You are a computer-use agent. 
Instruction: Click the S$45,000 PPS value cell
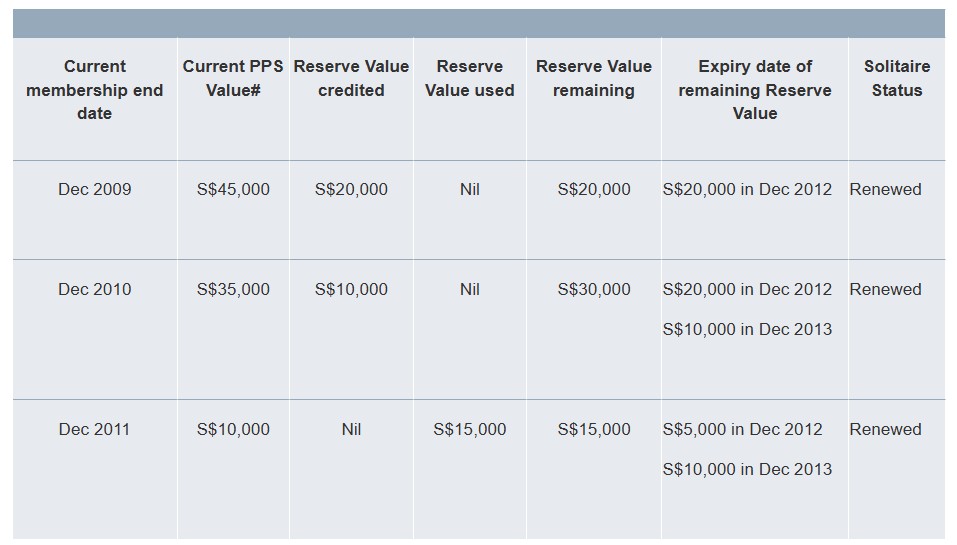[233, 189]
